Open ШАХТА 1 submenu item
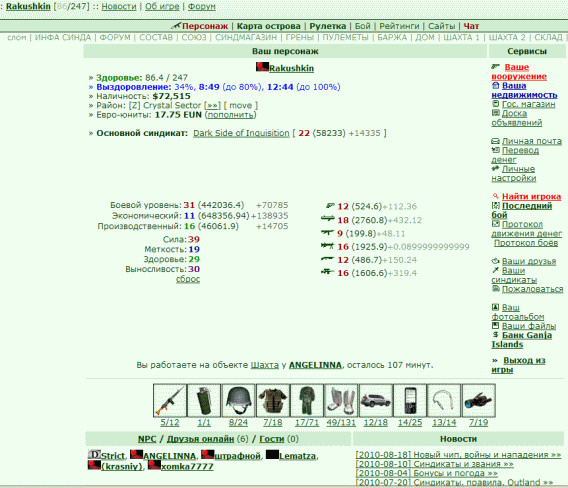 point(461,37)
